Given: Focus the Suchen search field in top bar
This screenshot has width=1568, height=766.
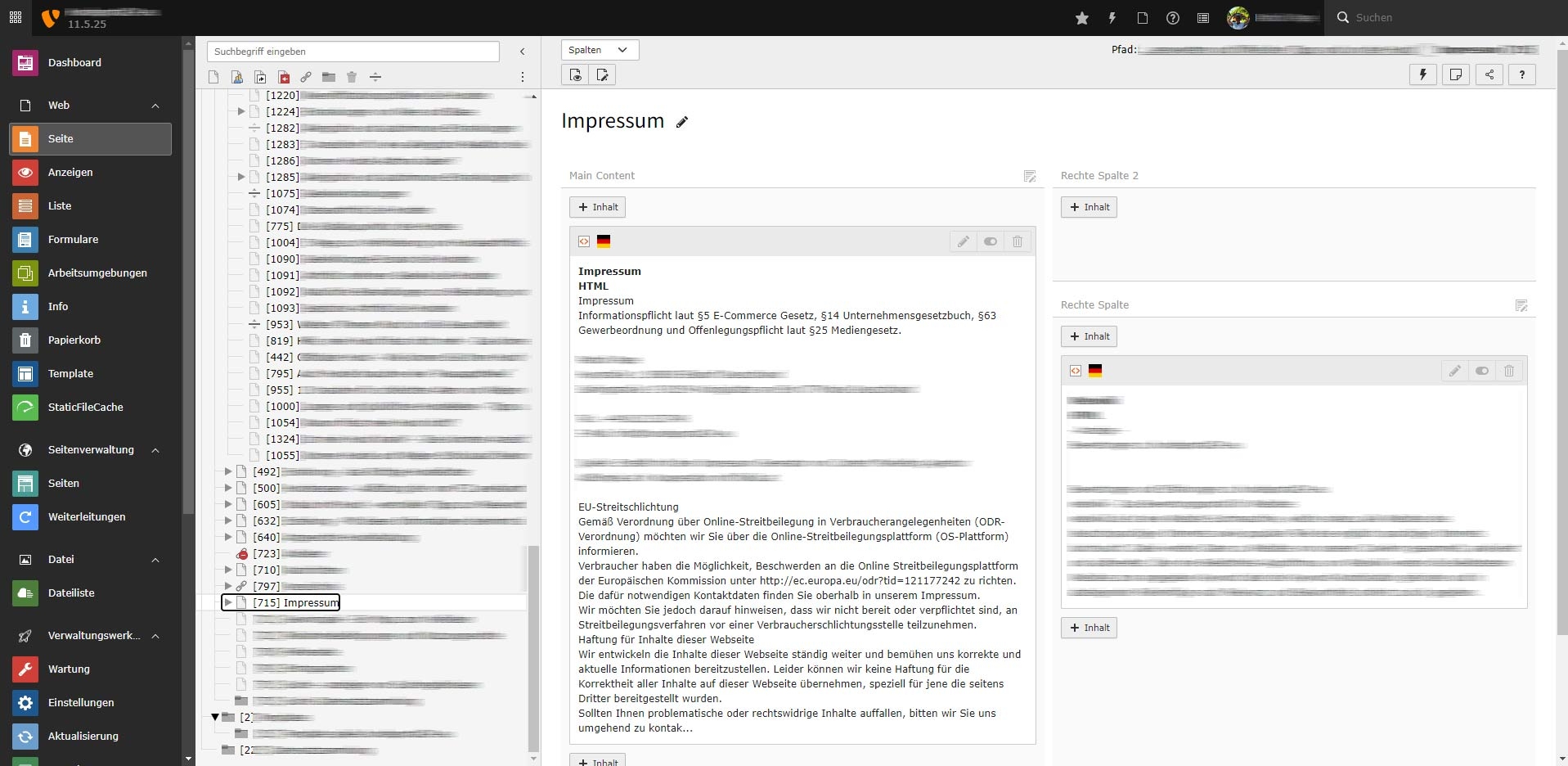Looking at the screenshot, I should [1445, 17].
